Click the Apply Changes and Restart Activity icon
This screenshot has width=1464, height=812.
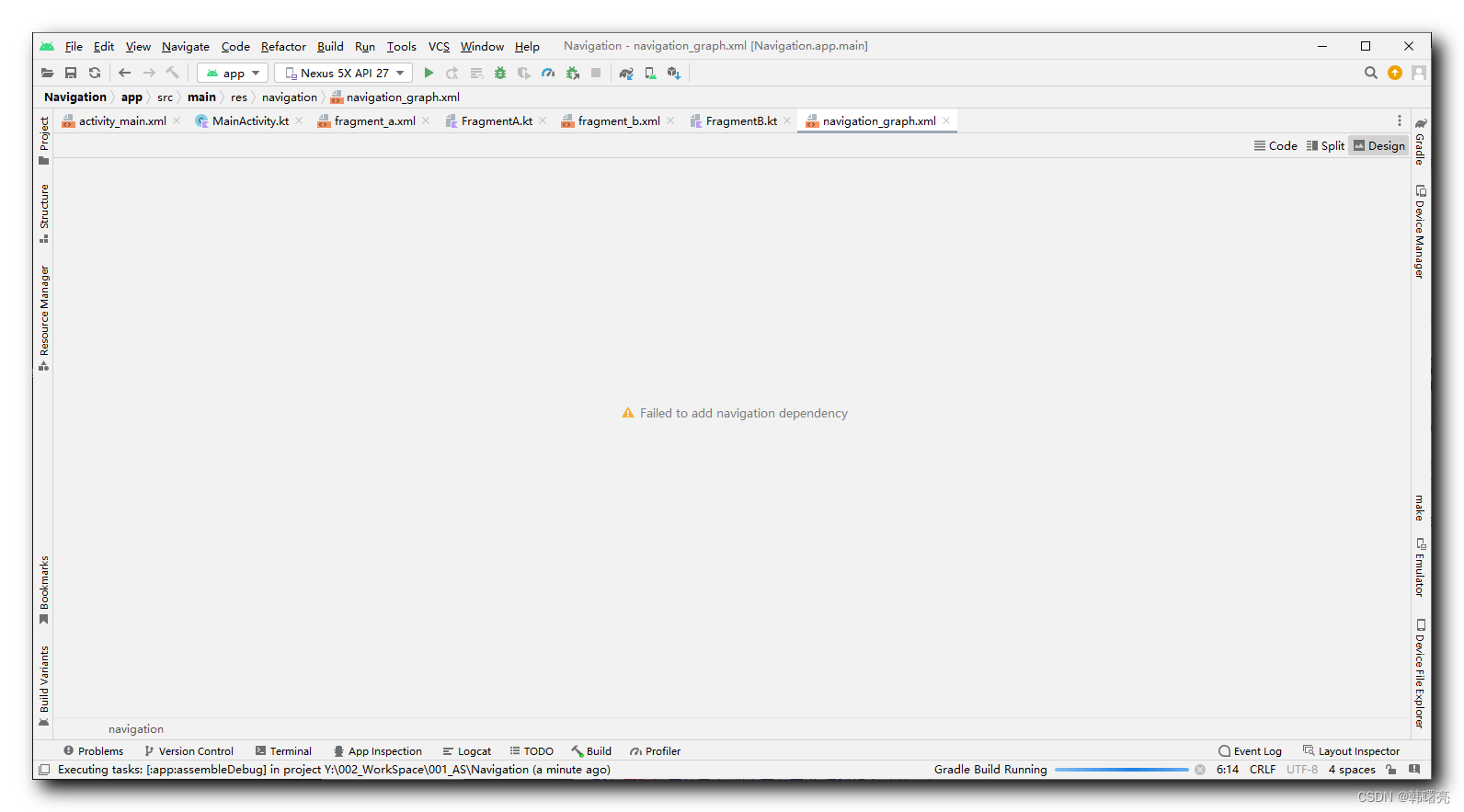452,73
